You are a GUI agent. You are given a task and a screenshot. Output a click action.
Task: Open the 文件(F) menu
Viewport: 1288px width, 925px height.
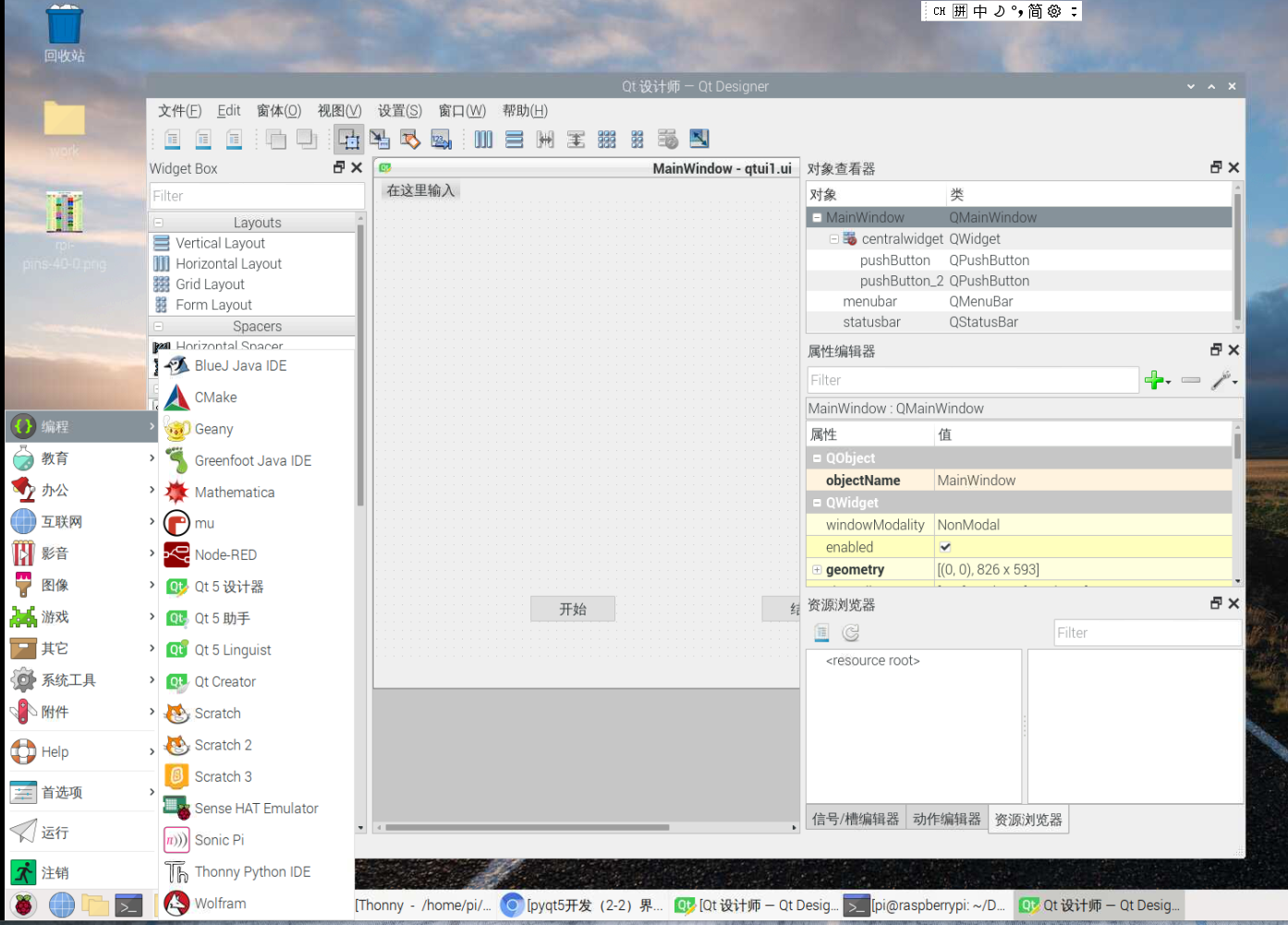click(179, 111)
